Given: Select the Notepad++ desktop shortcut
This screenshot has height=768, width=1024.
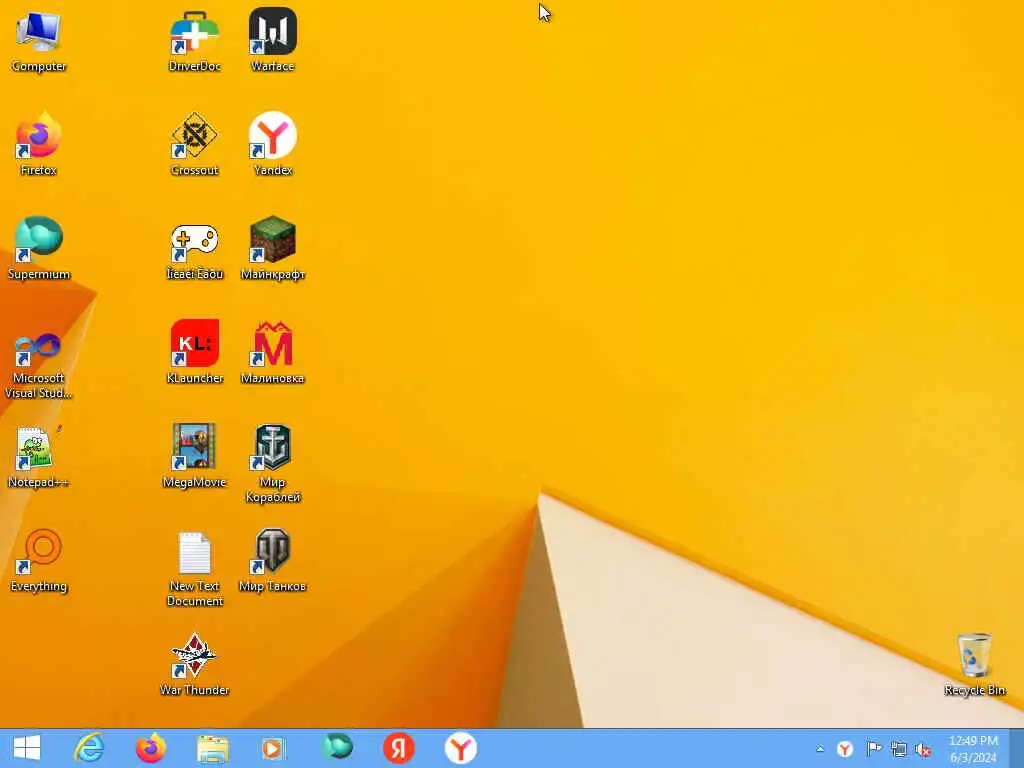Looking at the screenshot, I should pos(39,456).
